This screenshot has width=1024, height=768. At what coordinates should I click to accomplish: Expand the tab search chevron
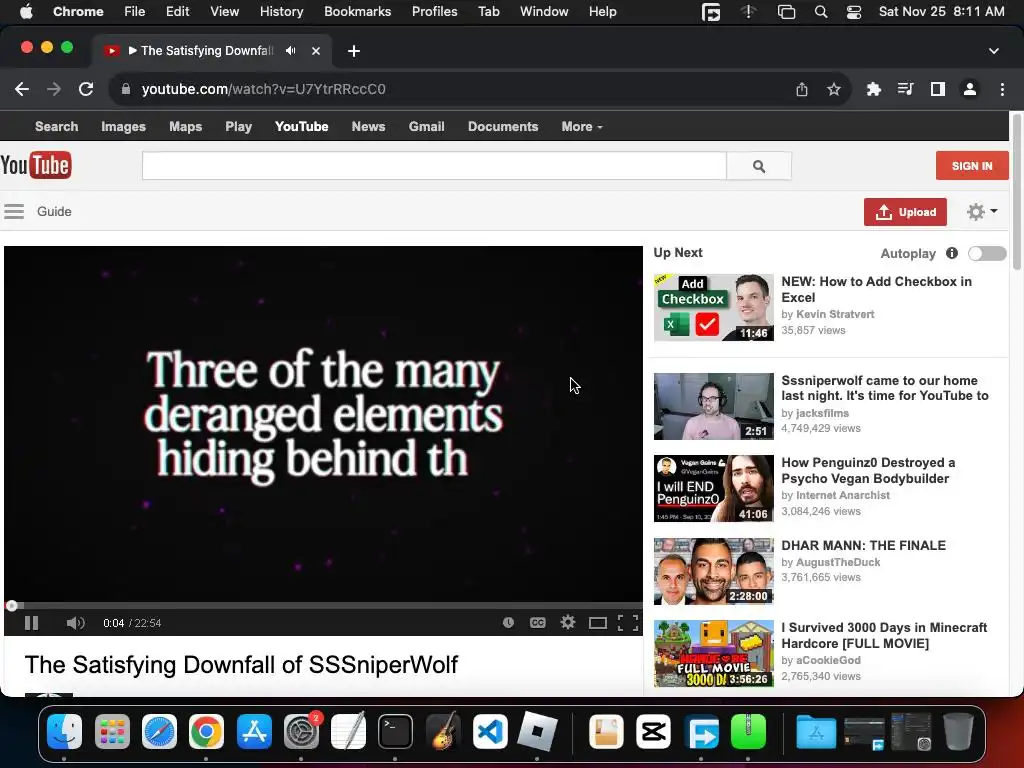tap(993, 50)
